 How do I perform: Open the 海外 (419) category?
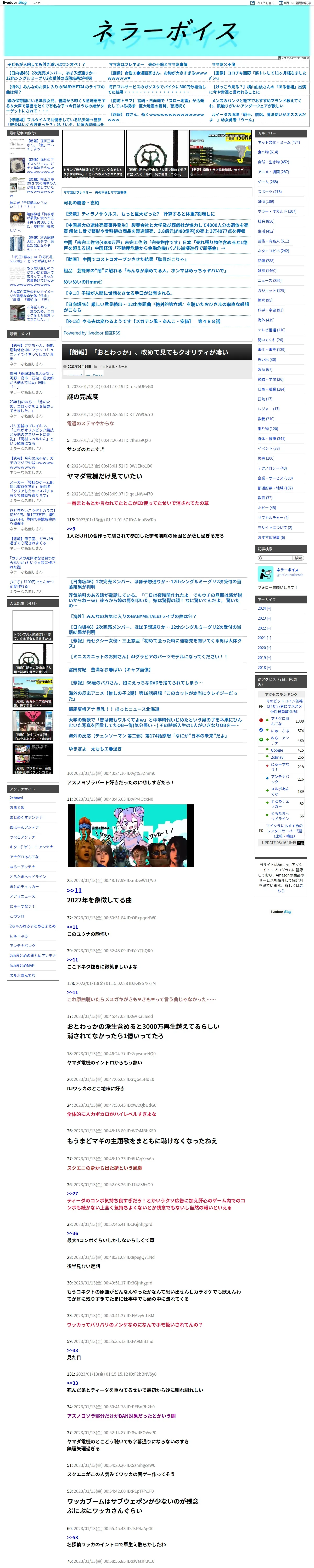[x=266, y=320]
